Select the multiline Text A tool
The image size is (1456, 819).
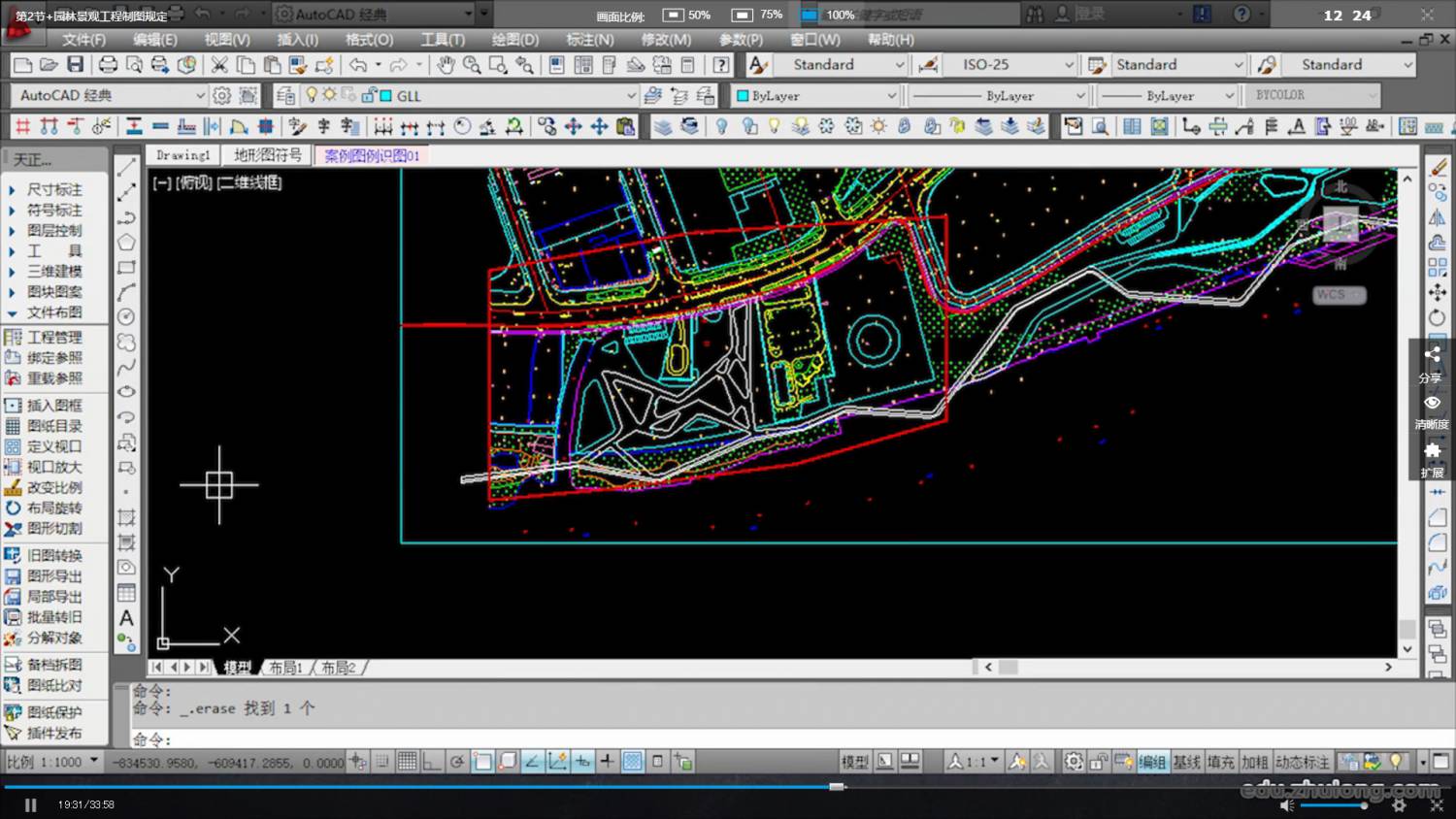click(x=126, y=618)
